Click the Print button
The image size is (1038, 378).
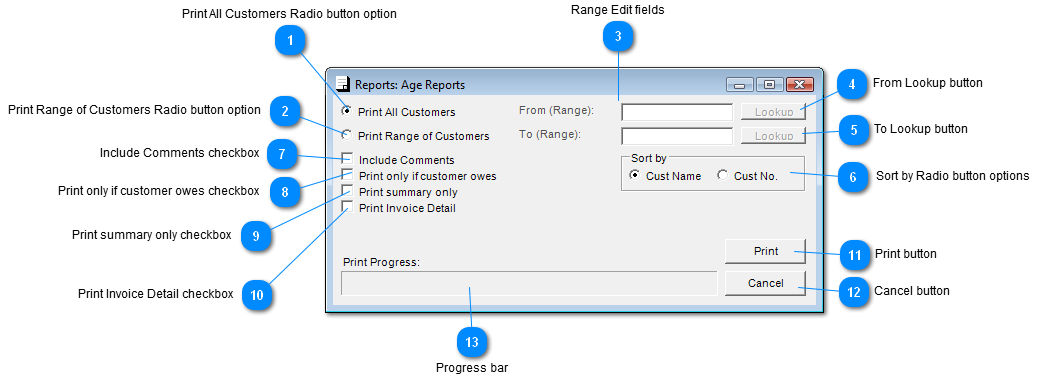(766, 251)
